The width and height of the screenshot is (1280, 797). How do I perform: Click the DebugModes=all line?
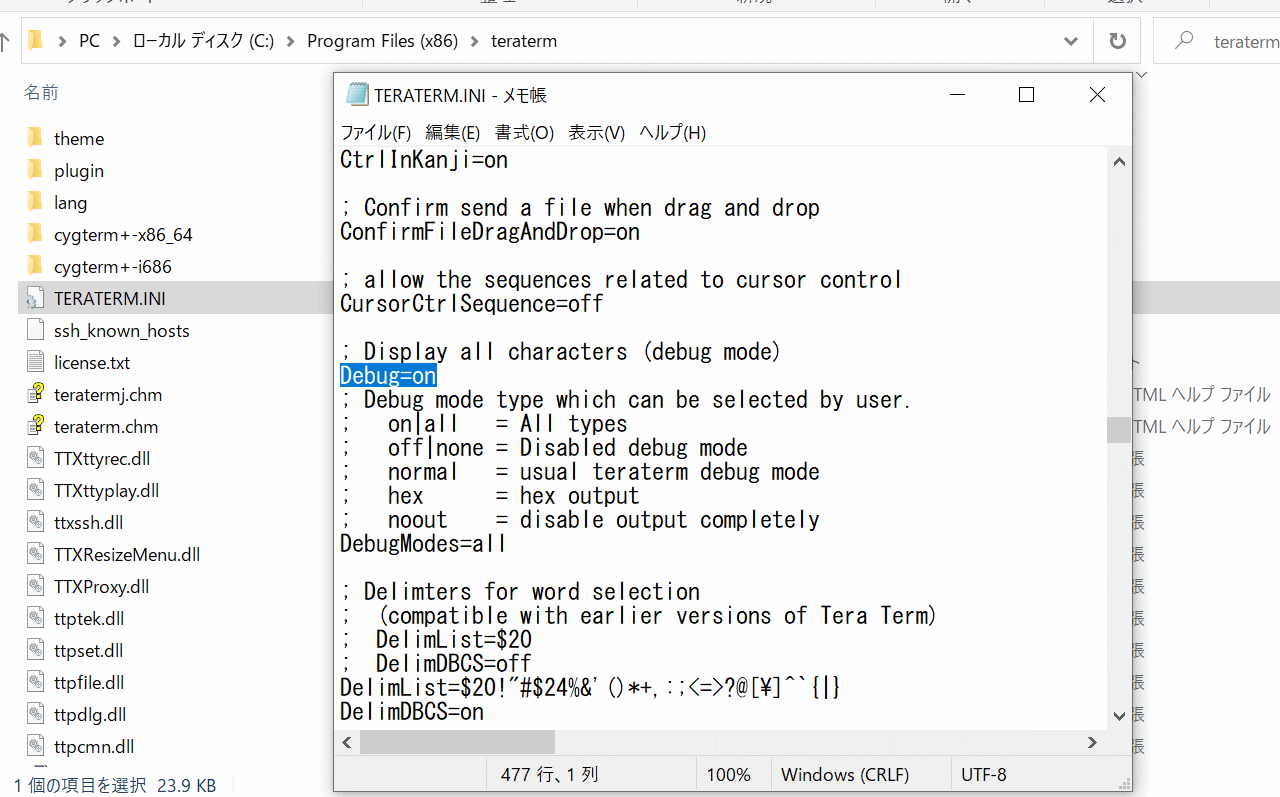click(423, 544)
